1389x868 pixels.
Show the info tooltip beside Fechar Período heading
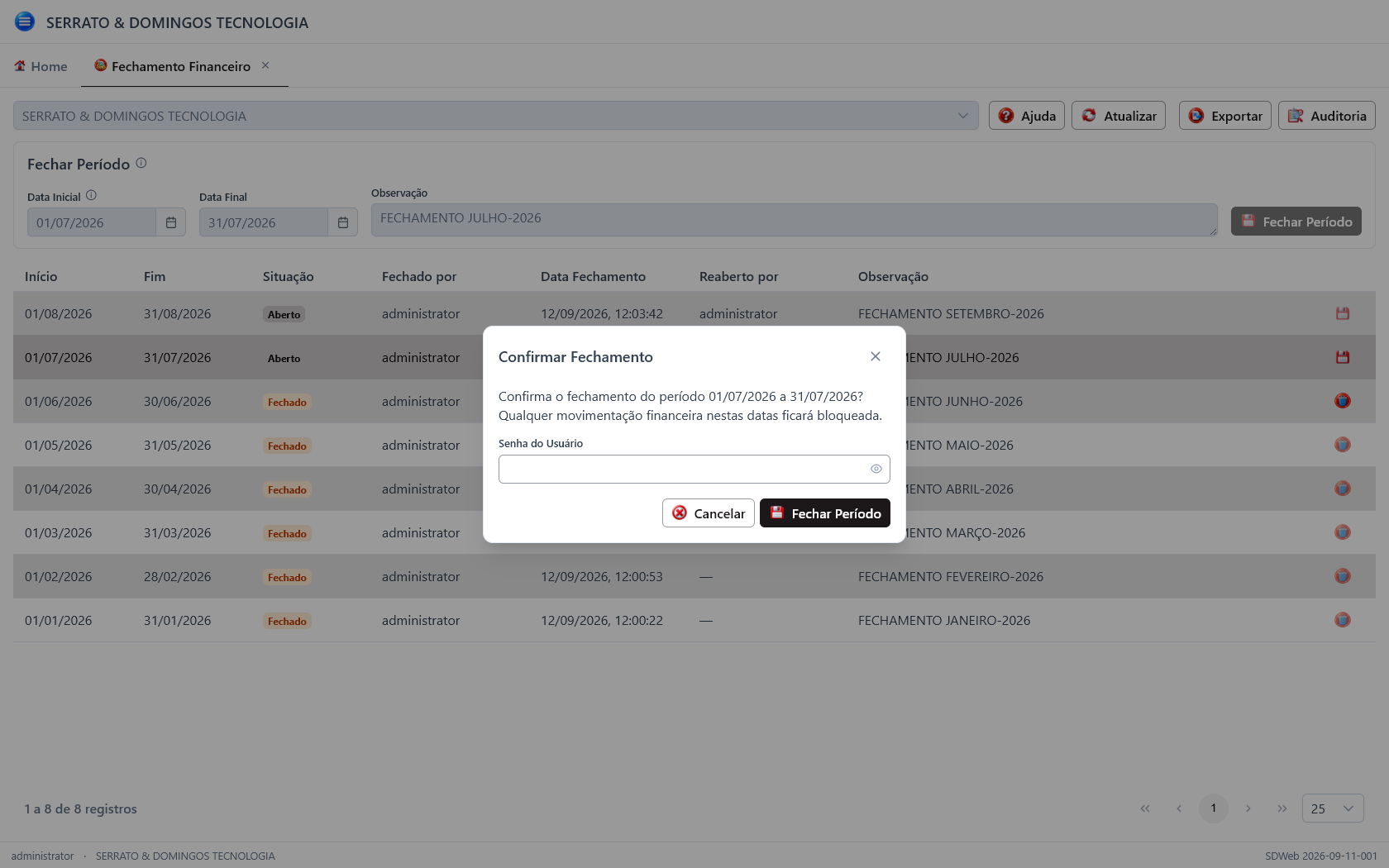pyautogui.click(x=141, y=163)
